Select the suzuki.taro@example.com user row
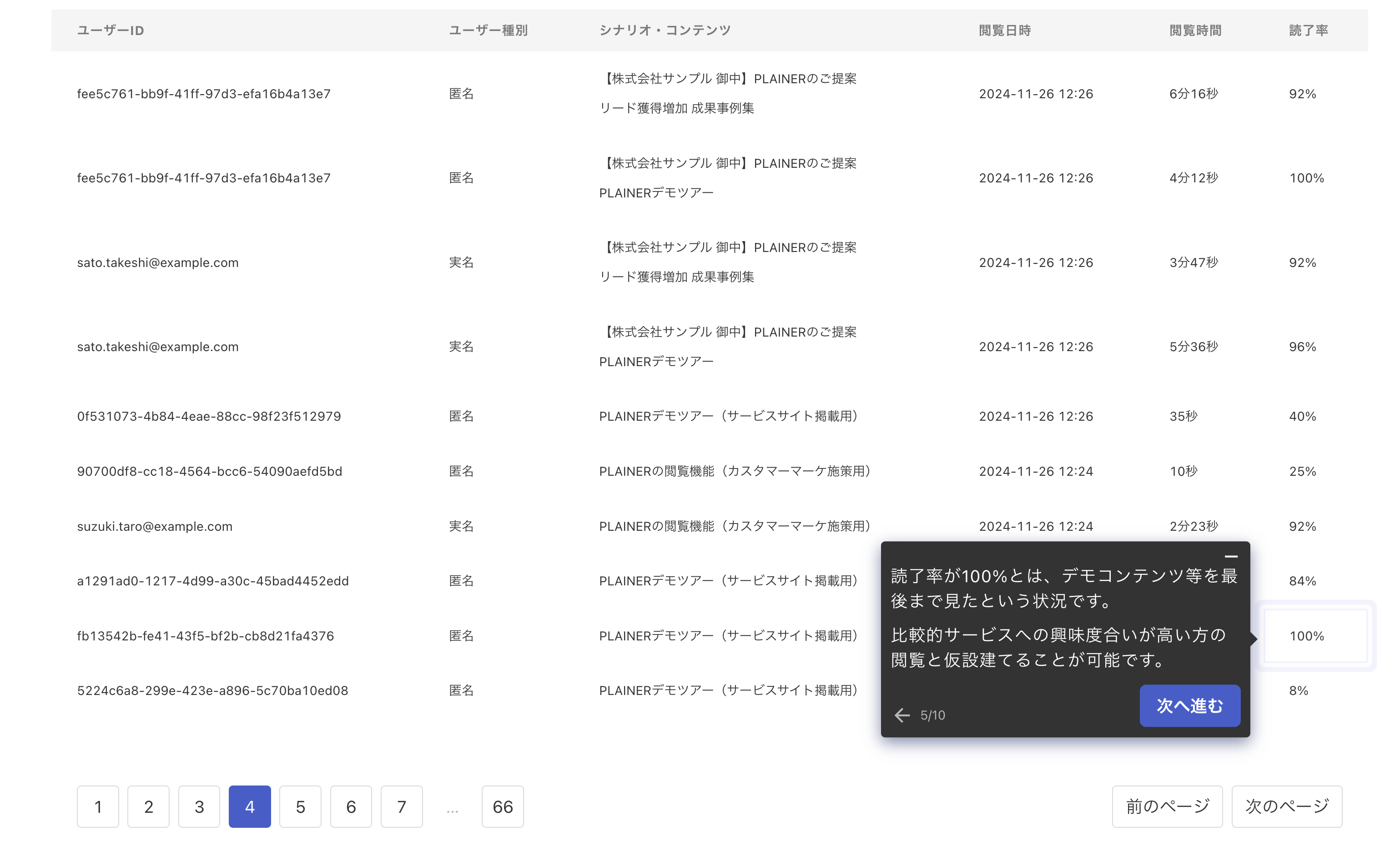This screenshot has height=856, width=1400. [155, 526]
